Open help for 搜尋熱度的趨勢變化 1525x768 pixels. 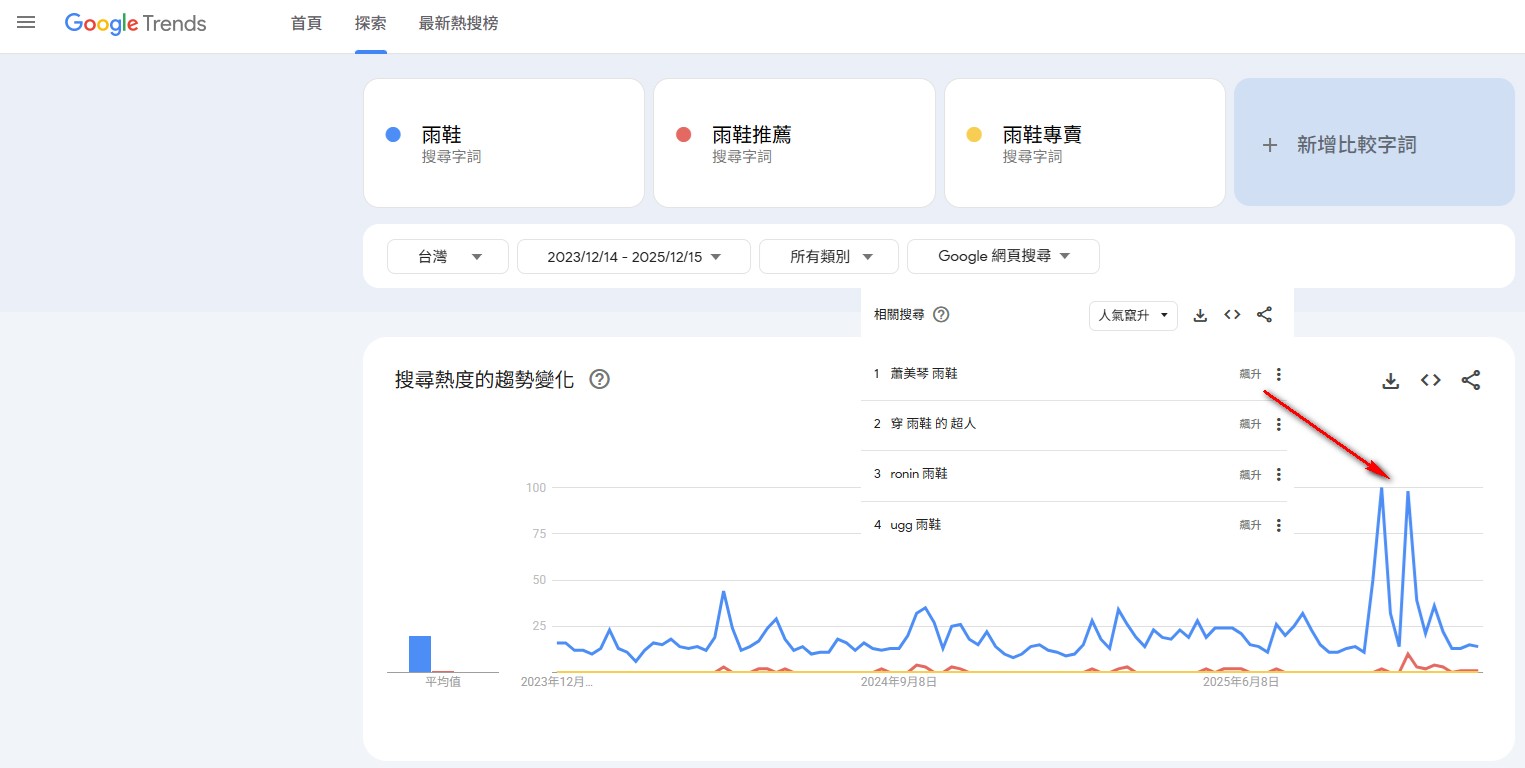pyautogui.click(x=600, y=380)
